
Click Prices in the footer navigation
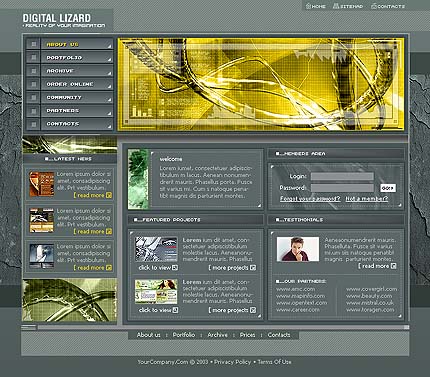tap(247, 335)
